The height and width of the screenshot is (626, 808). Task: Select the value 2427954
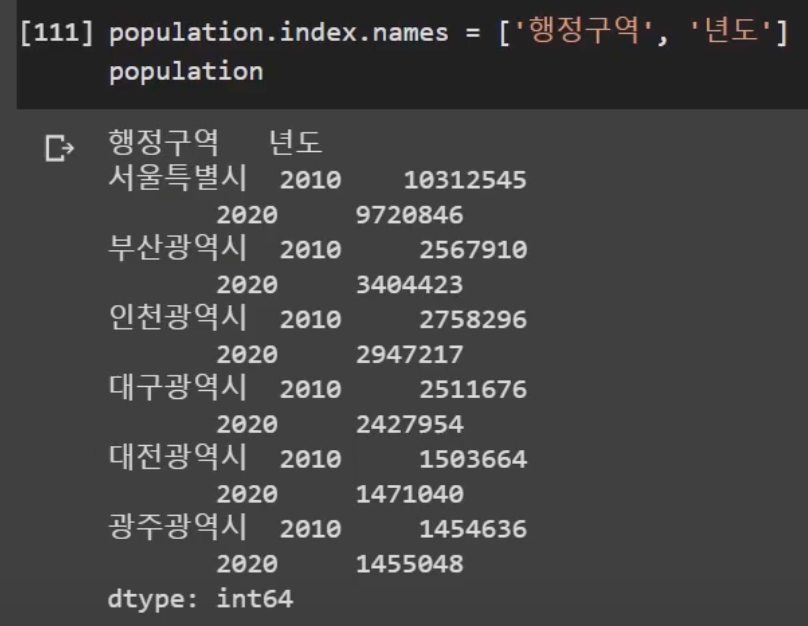point(410,425)
